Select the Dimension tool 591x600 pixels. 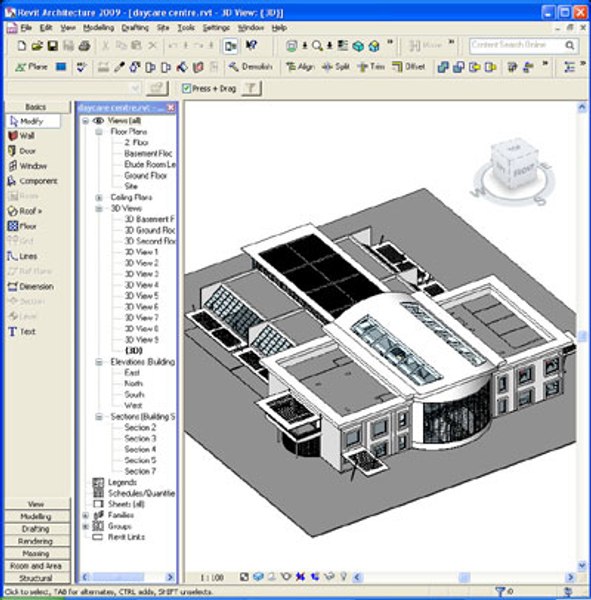(31, 287)
